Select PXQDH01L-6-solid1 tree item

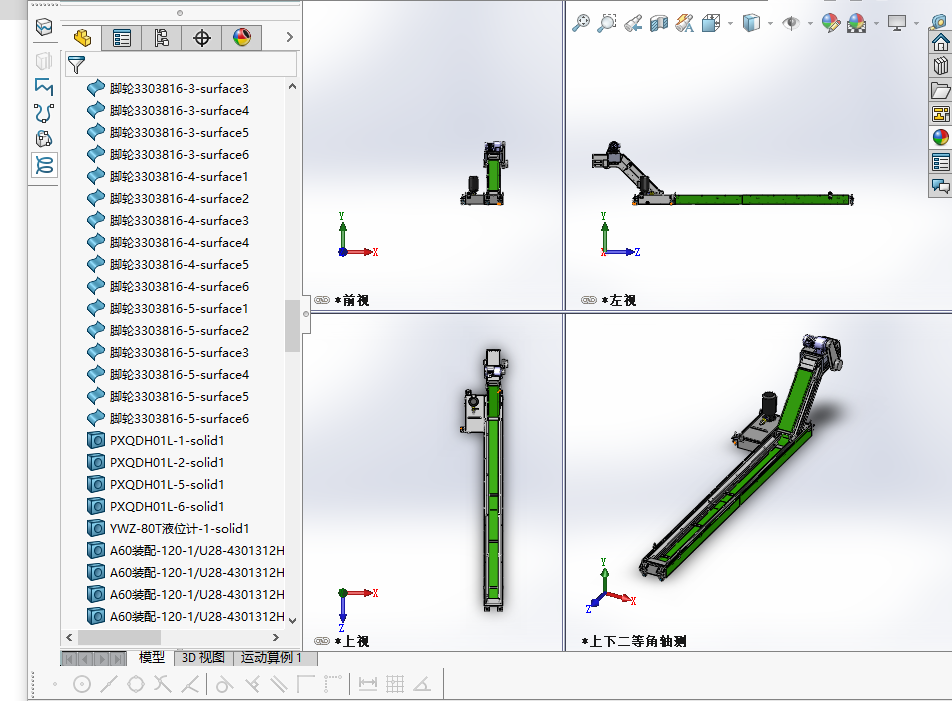167,507
